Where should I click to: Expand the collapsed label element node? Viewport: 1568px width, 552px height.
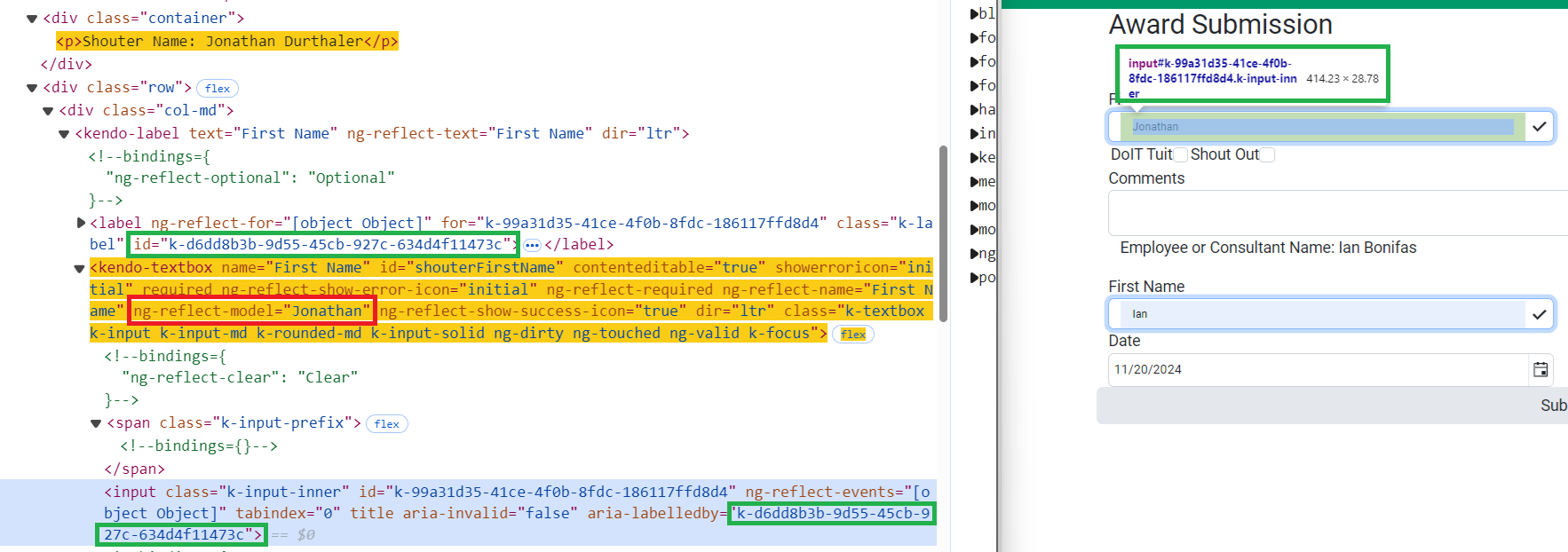[81, 223]
